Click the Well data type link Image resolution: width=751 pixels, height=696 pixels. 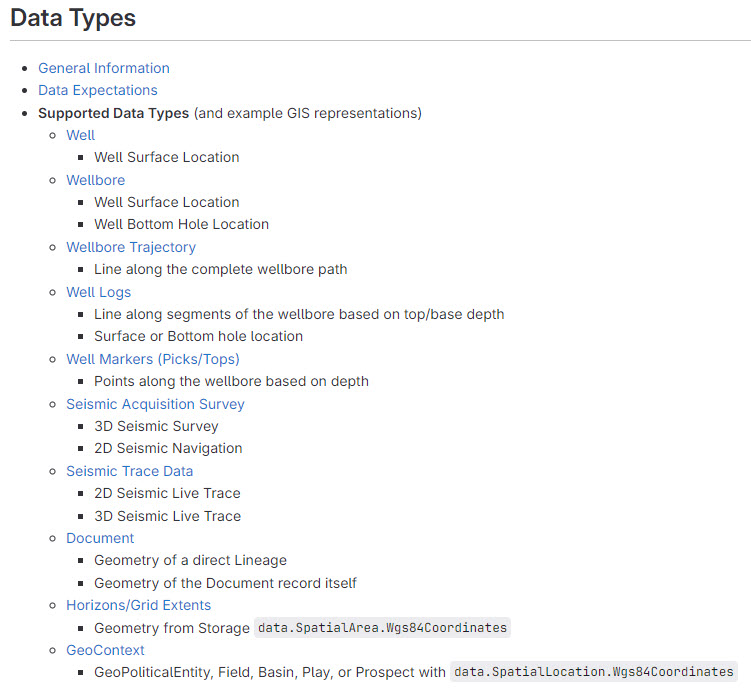point(81,135)
